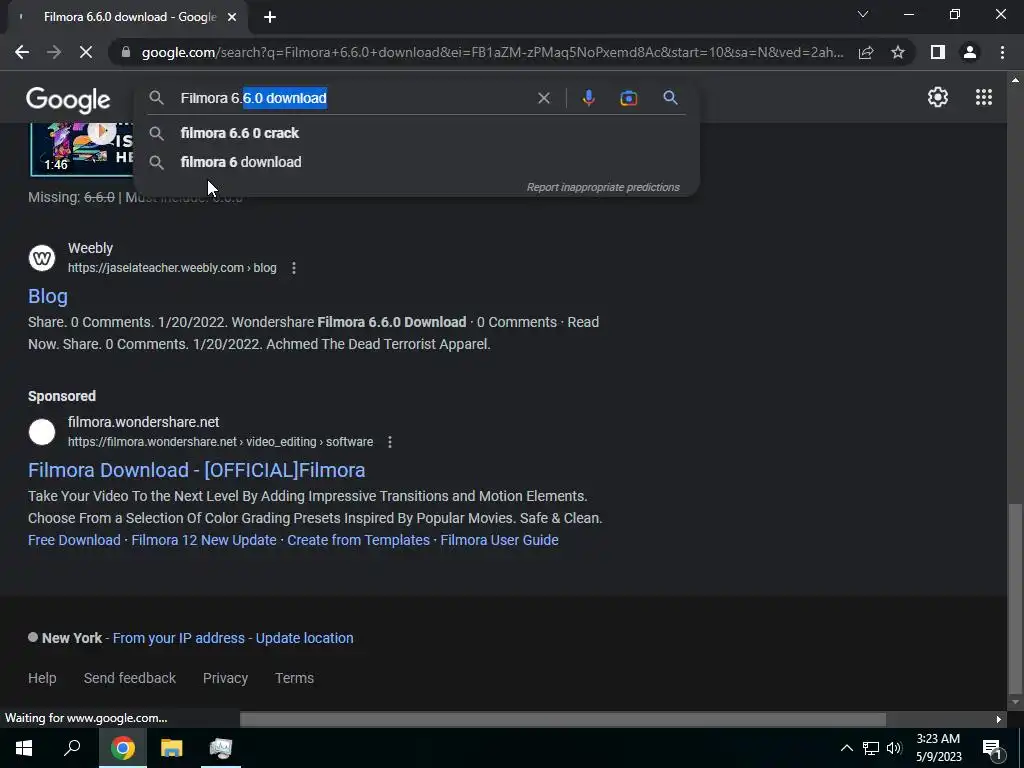The height and width of the screenshot is (768, 1024).
Task: Click Weebly site favicon
Action: [42, 258]
